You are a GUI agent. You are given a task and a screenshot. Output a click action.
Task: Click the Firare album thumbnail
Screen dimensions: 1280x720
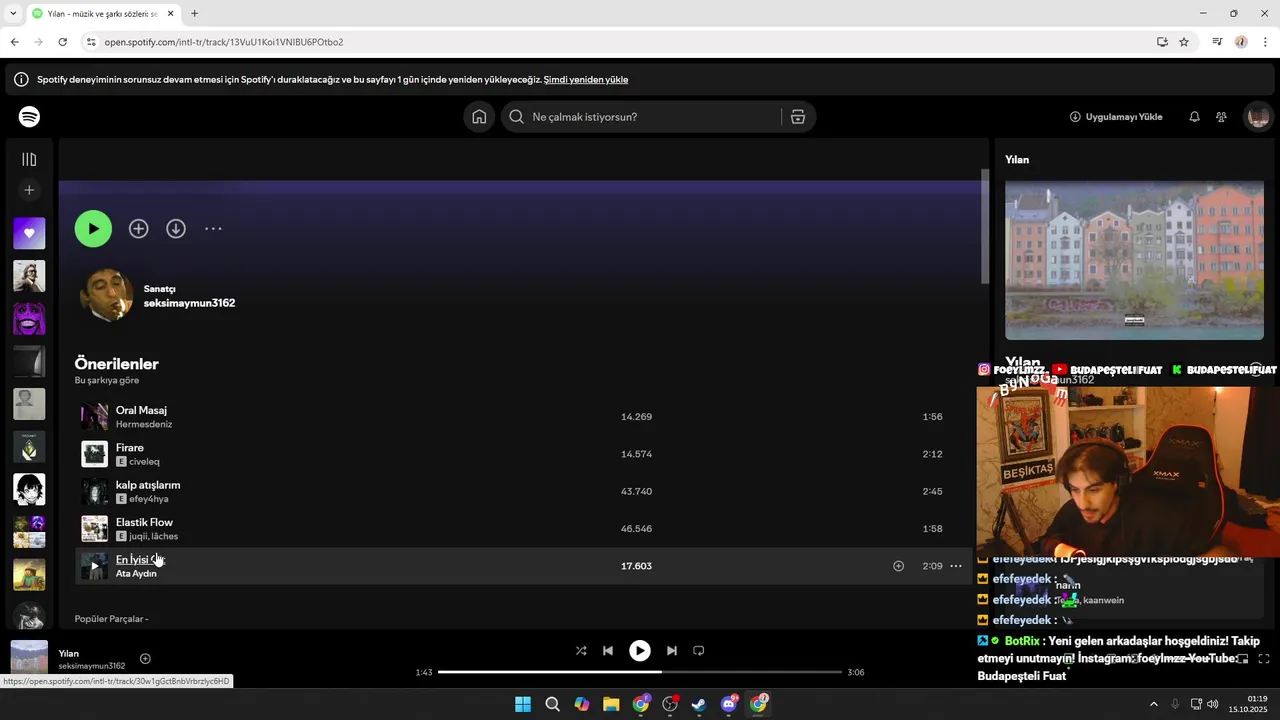click(x=94, y=454)
